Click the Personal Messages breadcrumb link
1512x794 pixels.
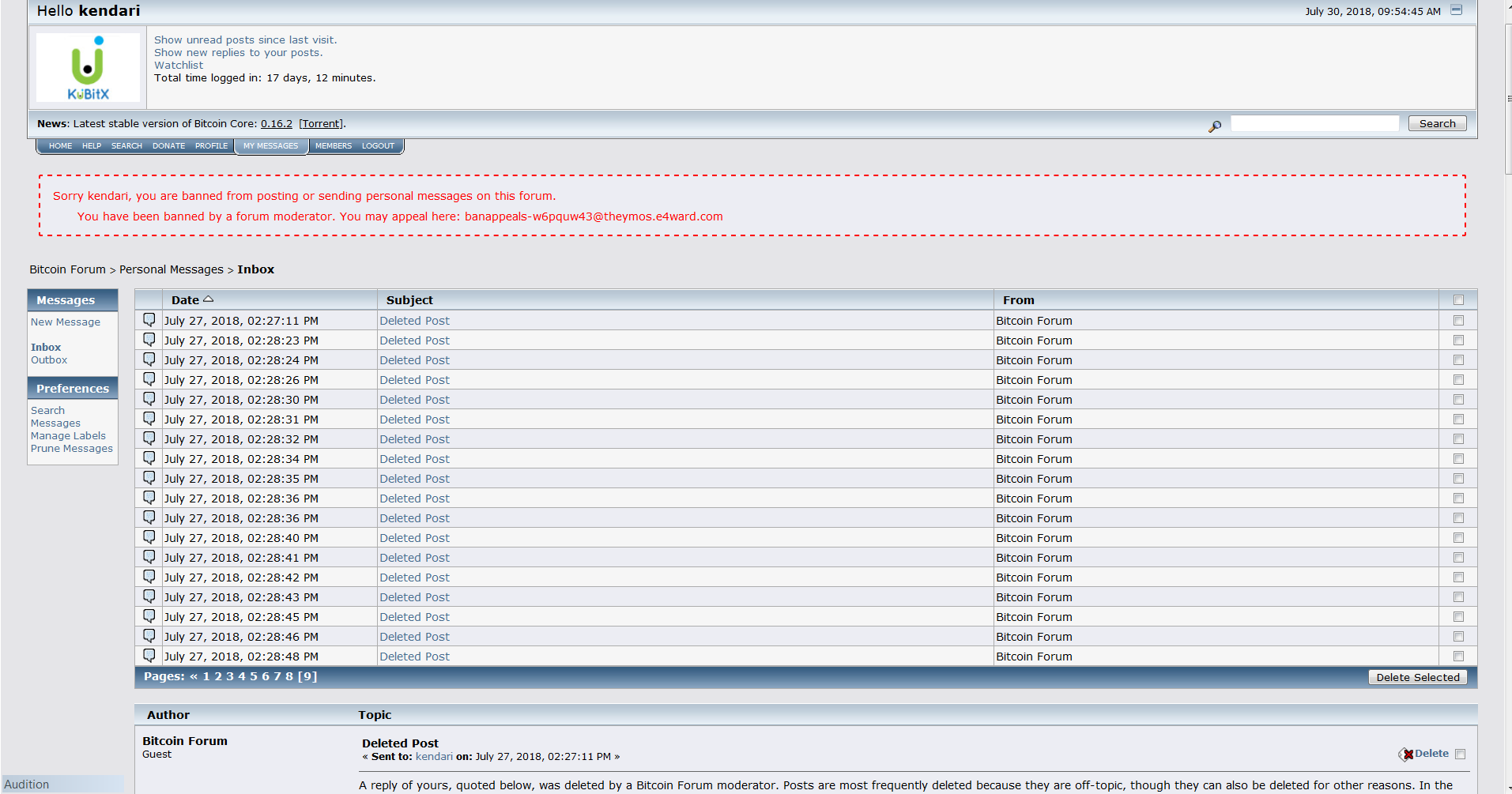(172, 269)
